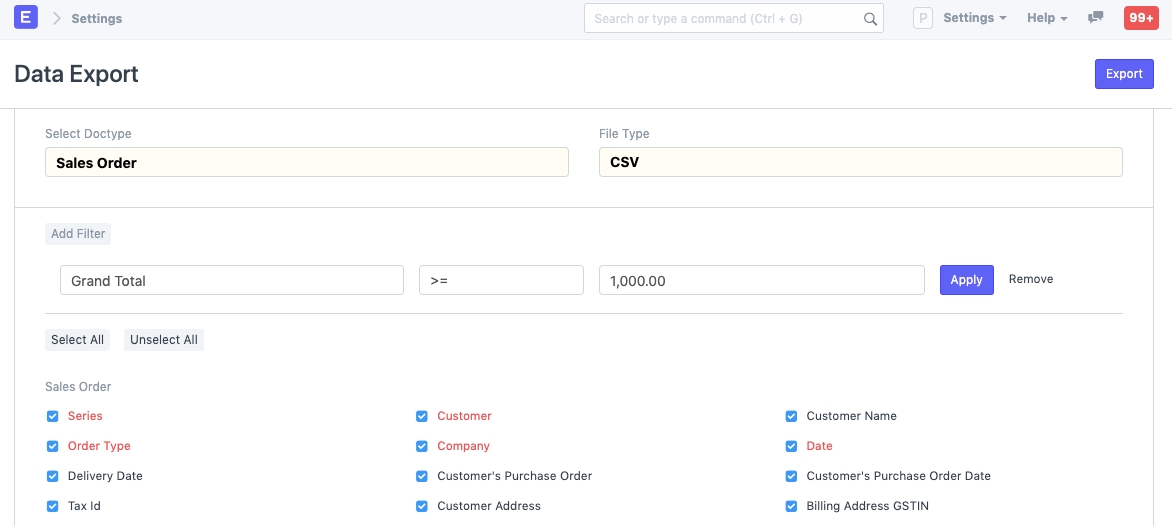
Task: Click the breadcrumb chevron arrow icon
Action: pos(57,18)
